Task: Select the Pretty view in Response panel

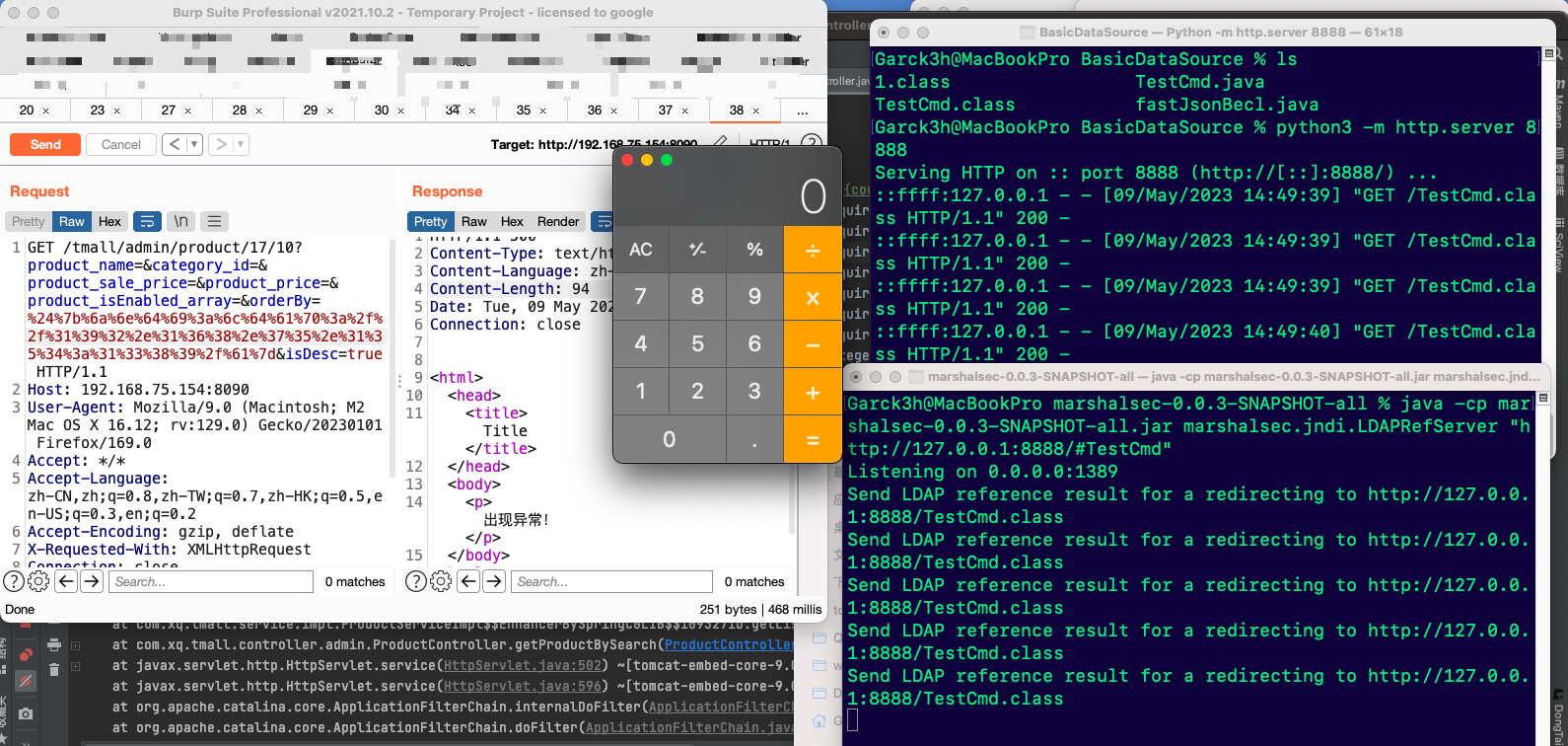Action: pyautogui.click(x=430, y=221)
